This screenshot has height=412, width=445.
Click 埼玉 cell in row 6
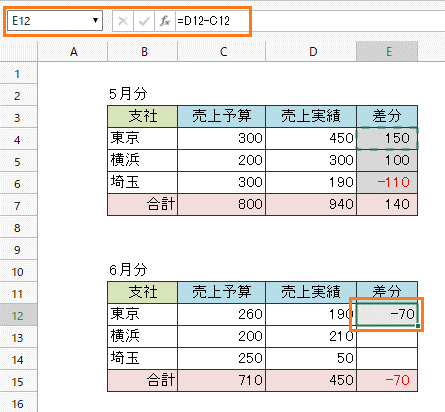point(143,182)
